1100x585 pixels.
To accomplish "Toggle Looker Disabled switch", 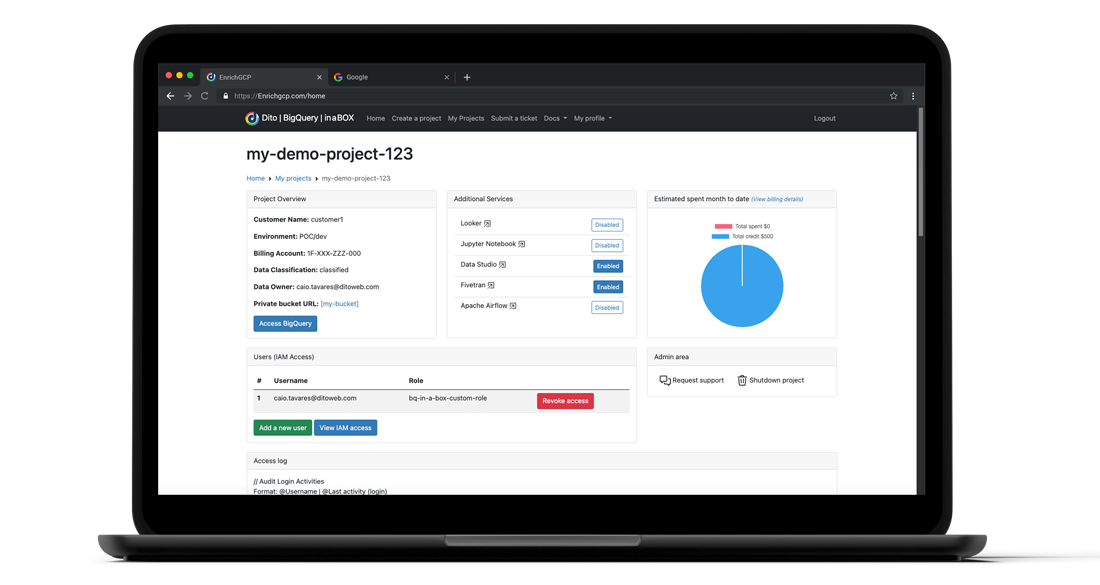I will coord(607,225).
